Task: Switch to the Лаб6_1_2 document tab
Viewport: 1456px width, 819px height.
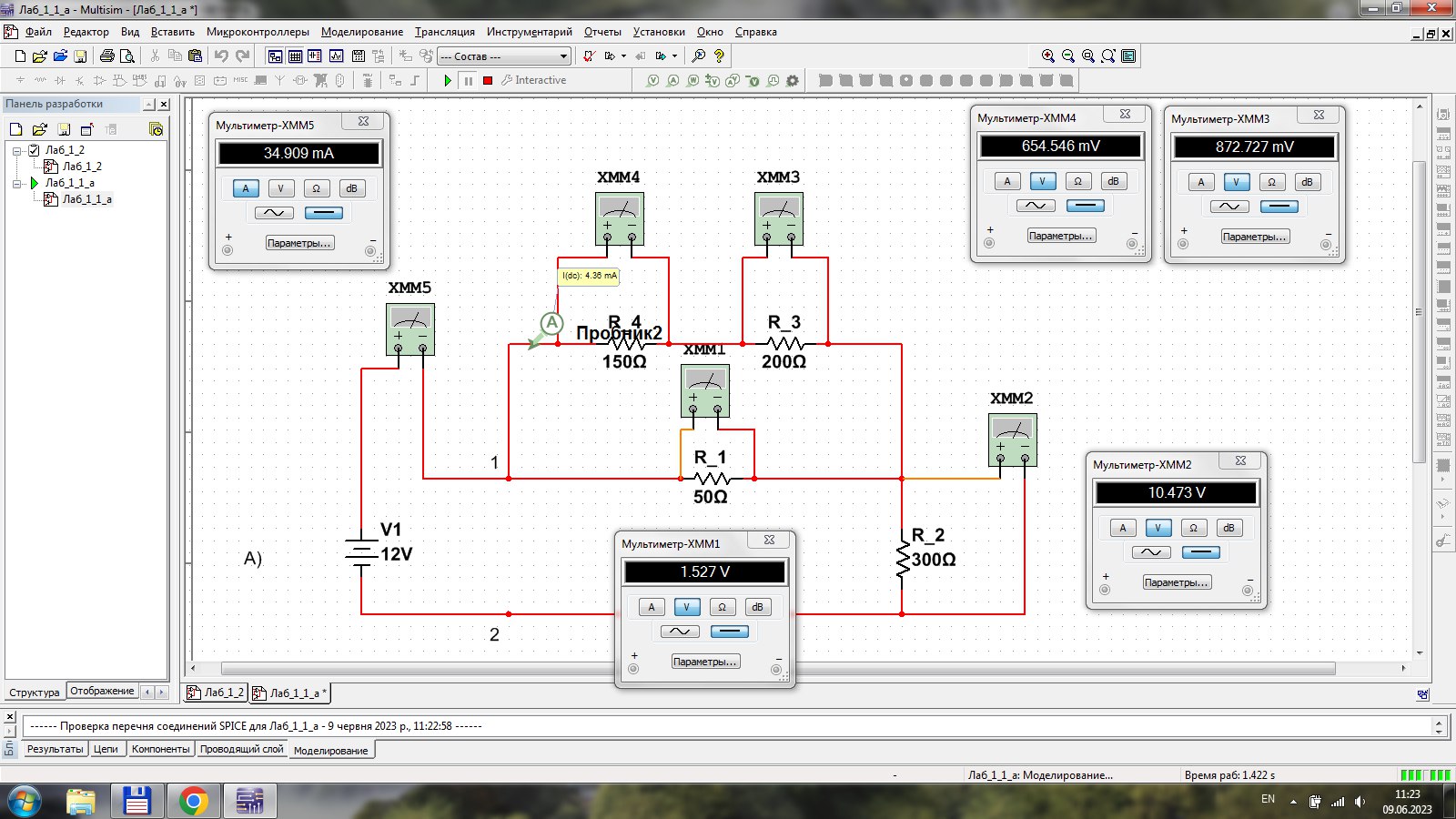Action: pos(216,693)
